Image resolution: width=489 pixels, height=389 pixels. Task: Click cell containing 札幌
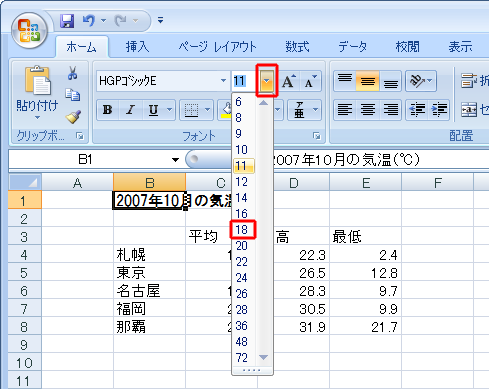click(149, 255)
